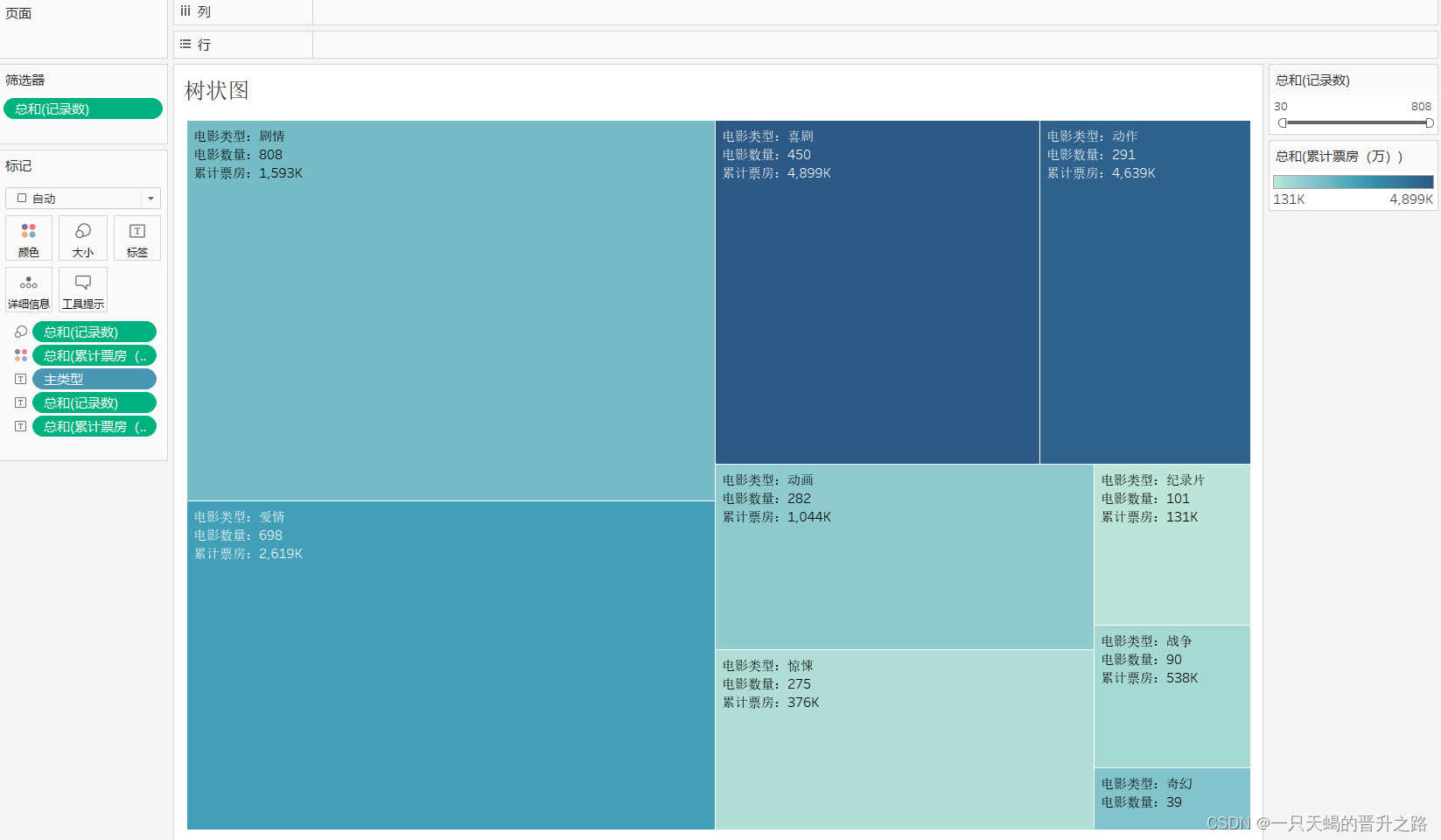Click slider minimum value 30

(1281, 106)
